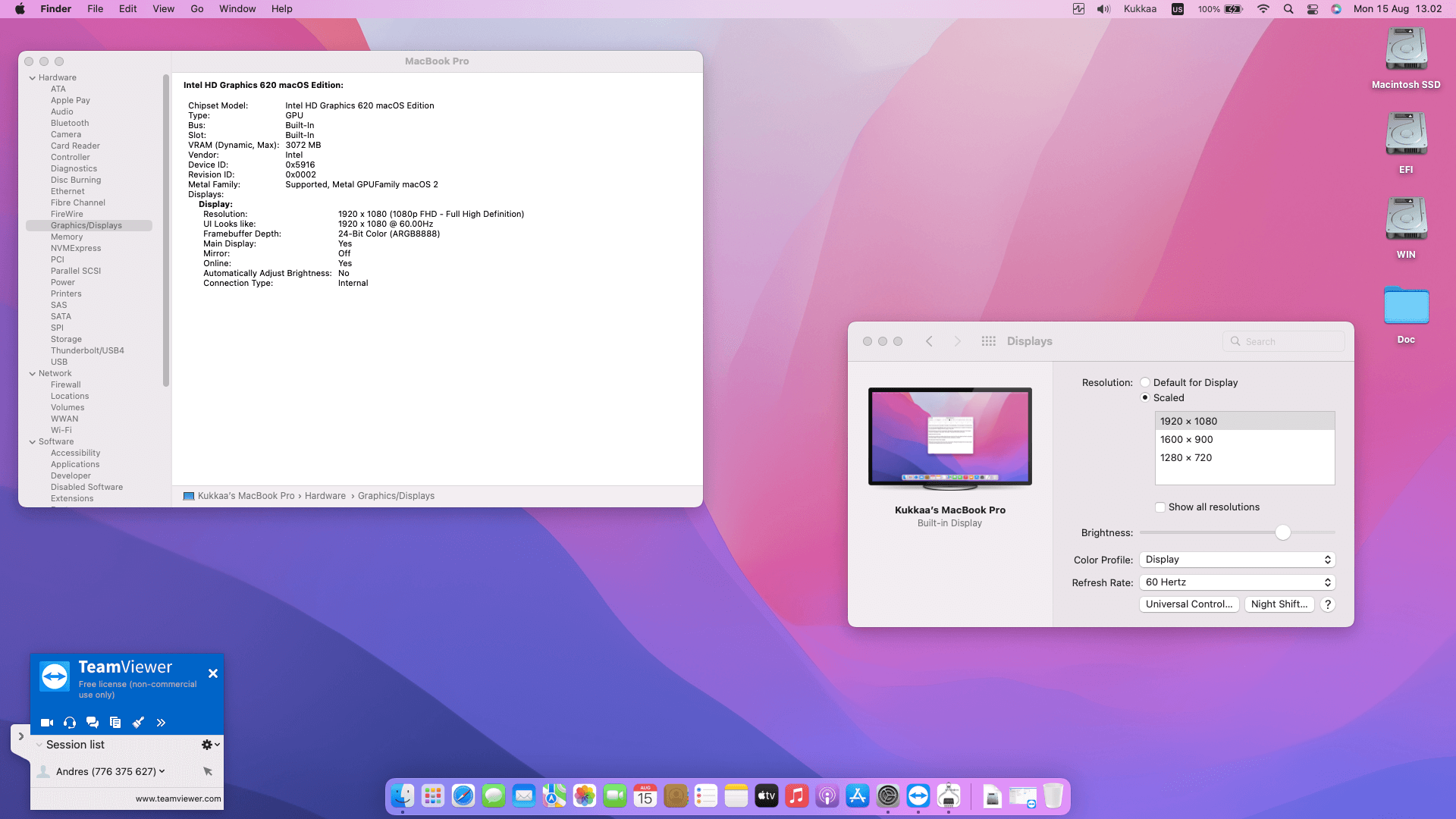This screenshot has width=1456, height=819.
Task: Open the Refresh Rate dropdown
Action: [x=1237, y=582]
